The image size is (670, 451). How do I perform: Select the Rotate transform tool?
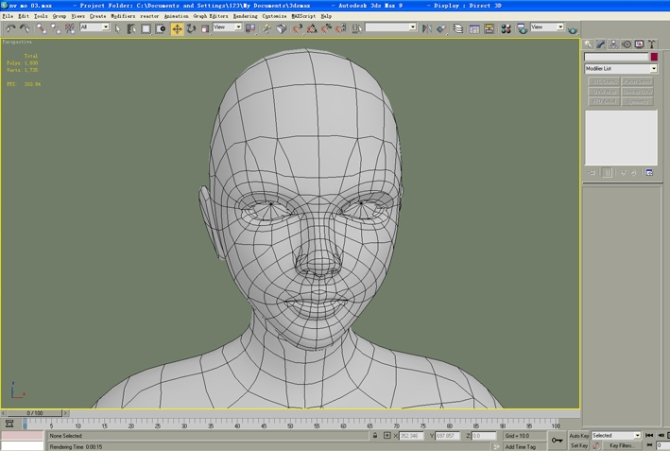click(191, 29)
